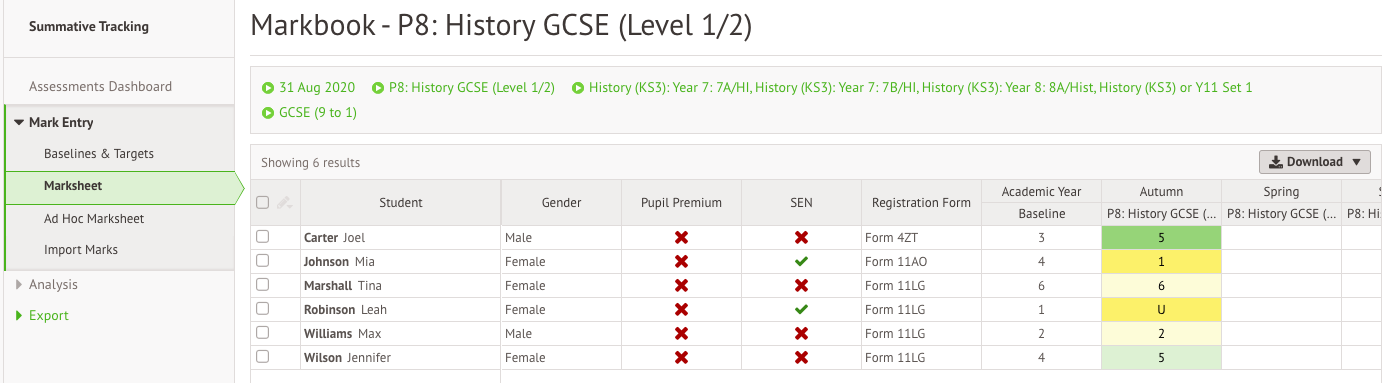Click Jennifer Wilson's red SEN cross icon

pyautogui.click(x=801, y=358)
